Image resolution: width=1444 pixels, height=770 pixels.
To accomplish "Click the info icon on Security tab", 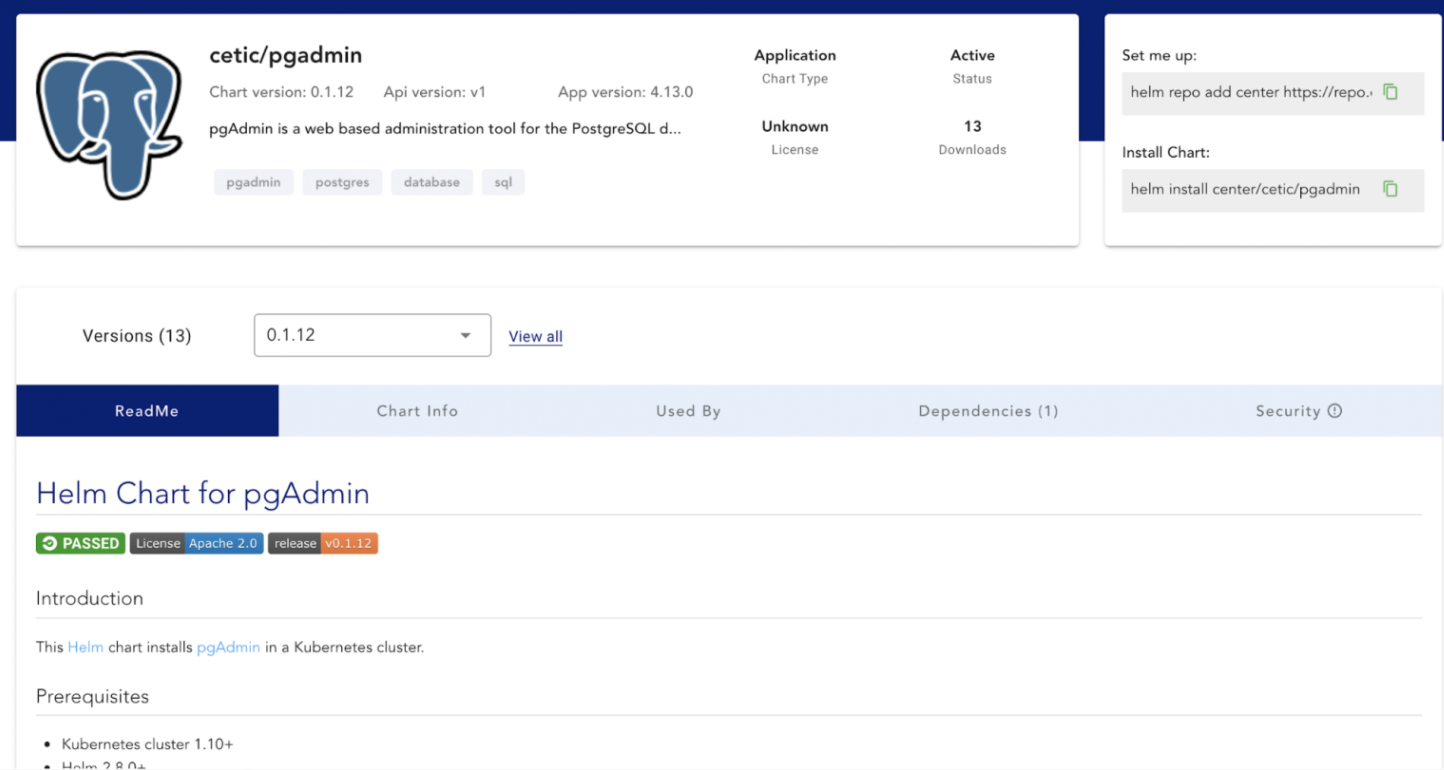I will pyautogui.click(x=1334, y=411).
